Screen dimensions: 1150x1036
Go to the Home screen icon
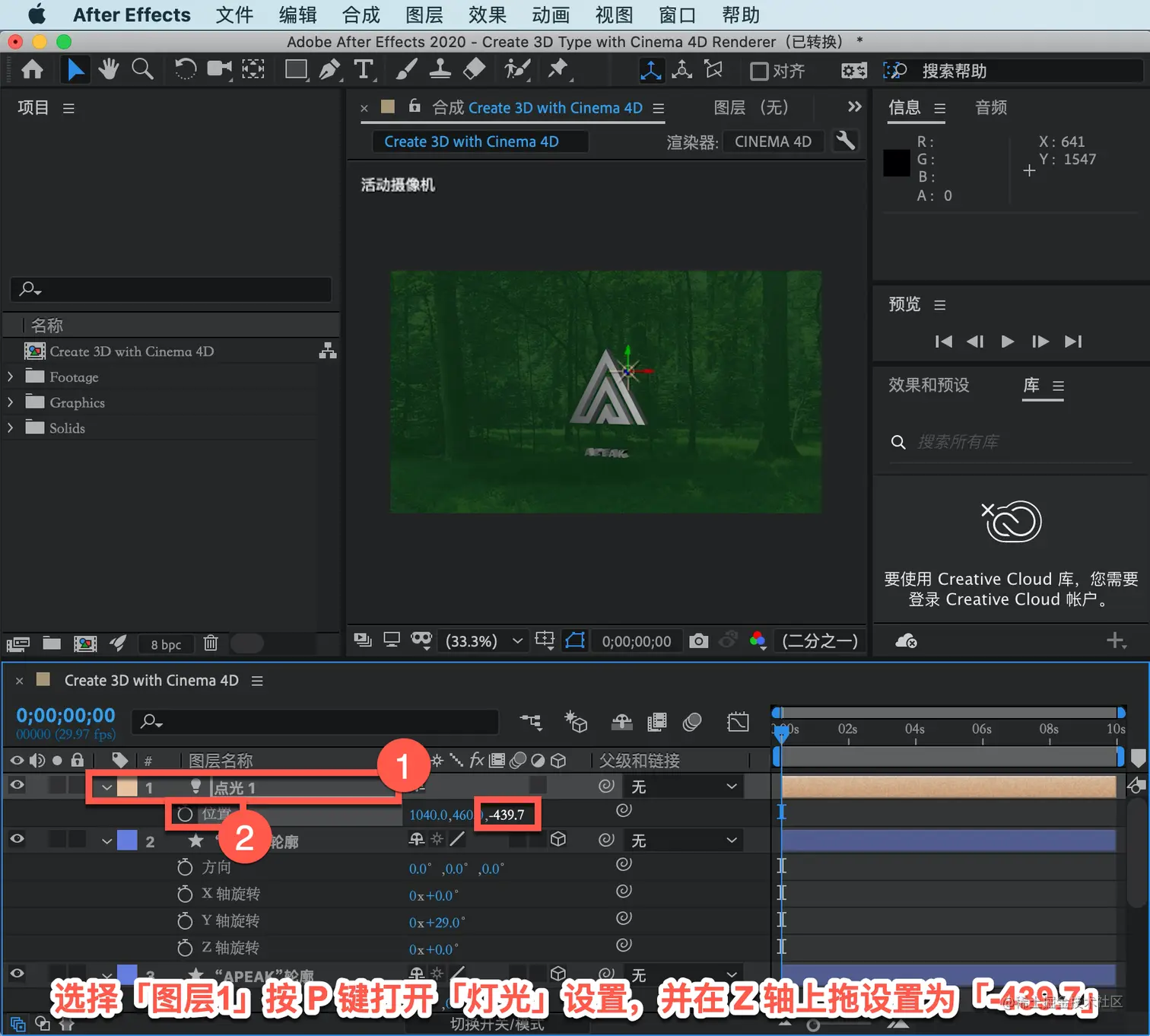[32, 70]
